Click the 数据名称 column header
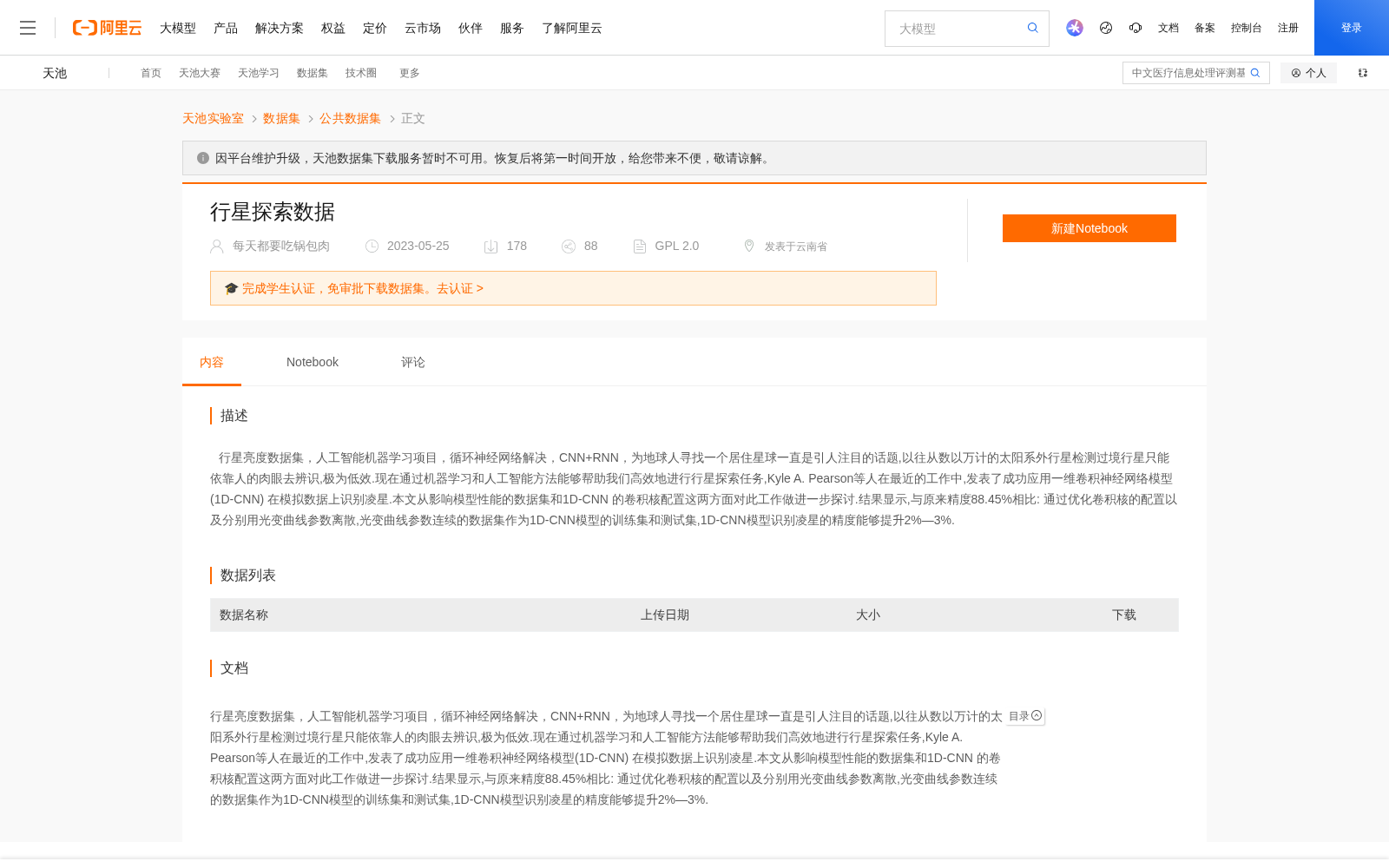 pos(244,615)
